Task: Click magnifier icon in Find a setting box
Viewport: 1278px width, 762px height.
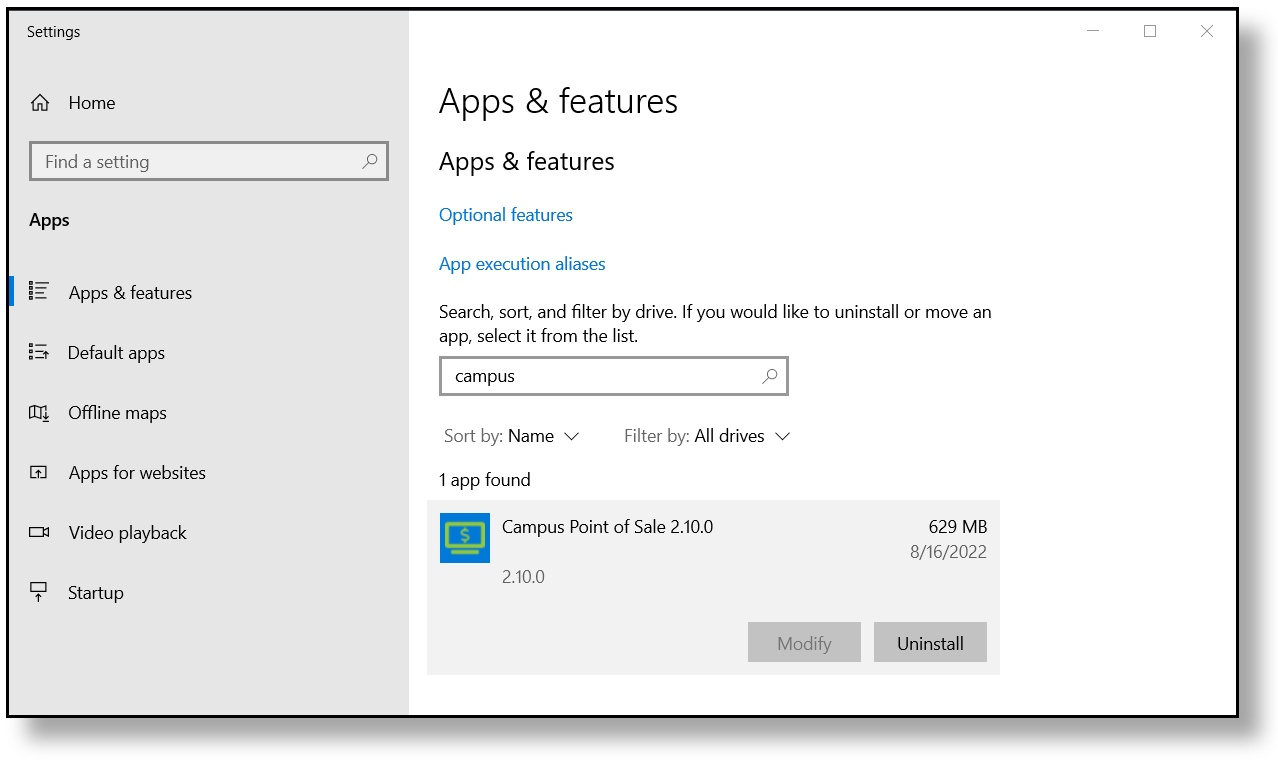Action: pyautogui.click(x=370, y=161)
